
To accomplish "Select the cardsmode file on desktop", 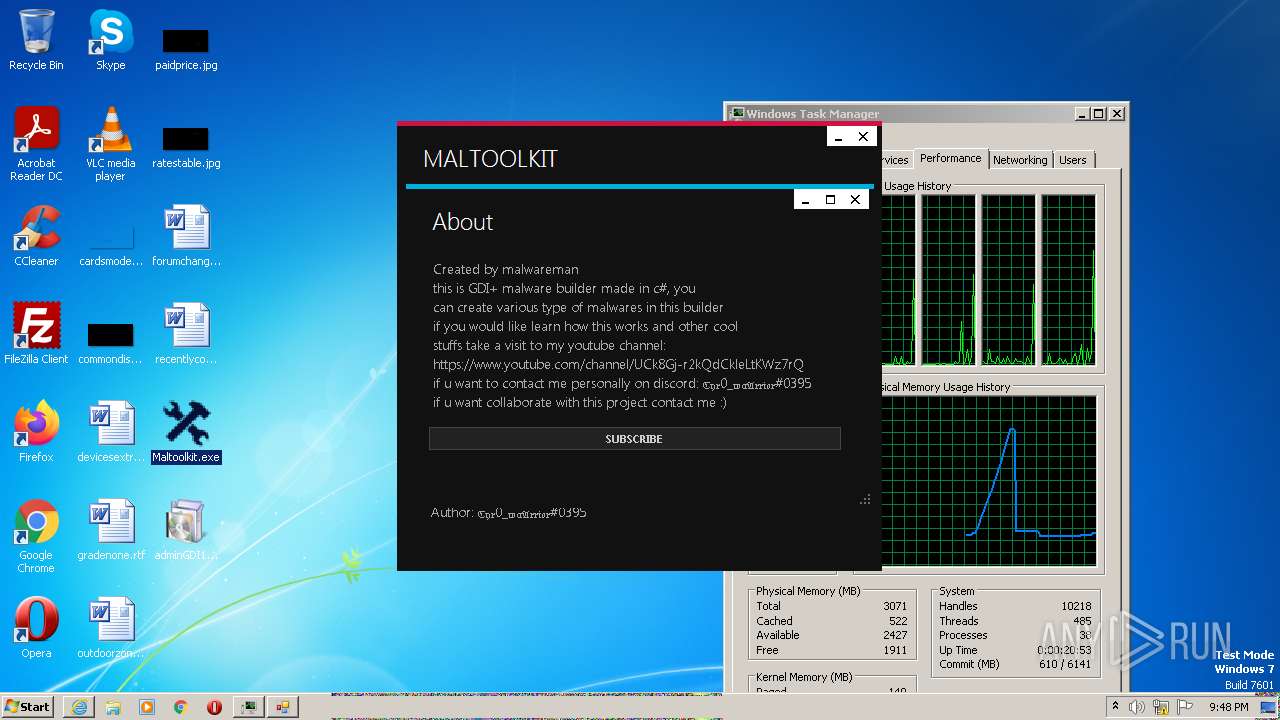I will (110, 244).
